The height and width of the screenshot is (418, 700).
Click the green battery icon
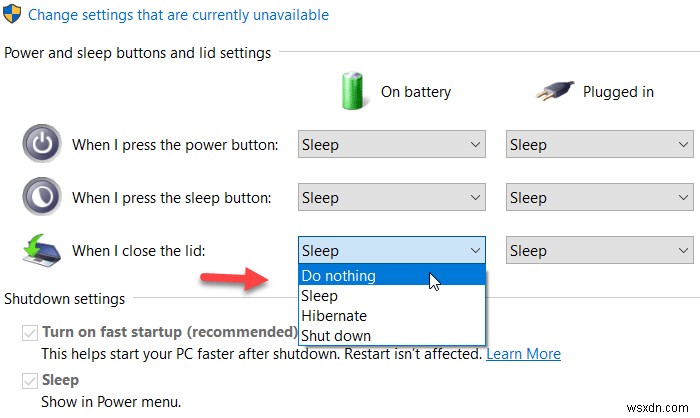pyautogui.click(x=352, y=90)
